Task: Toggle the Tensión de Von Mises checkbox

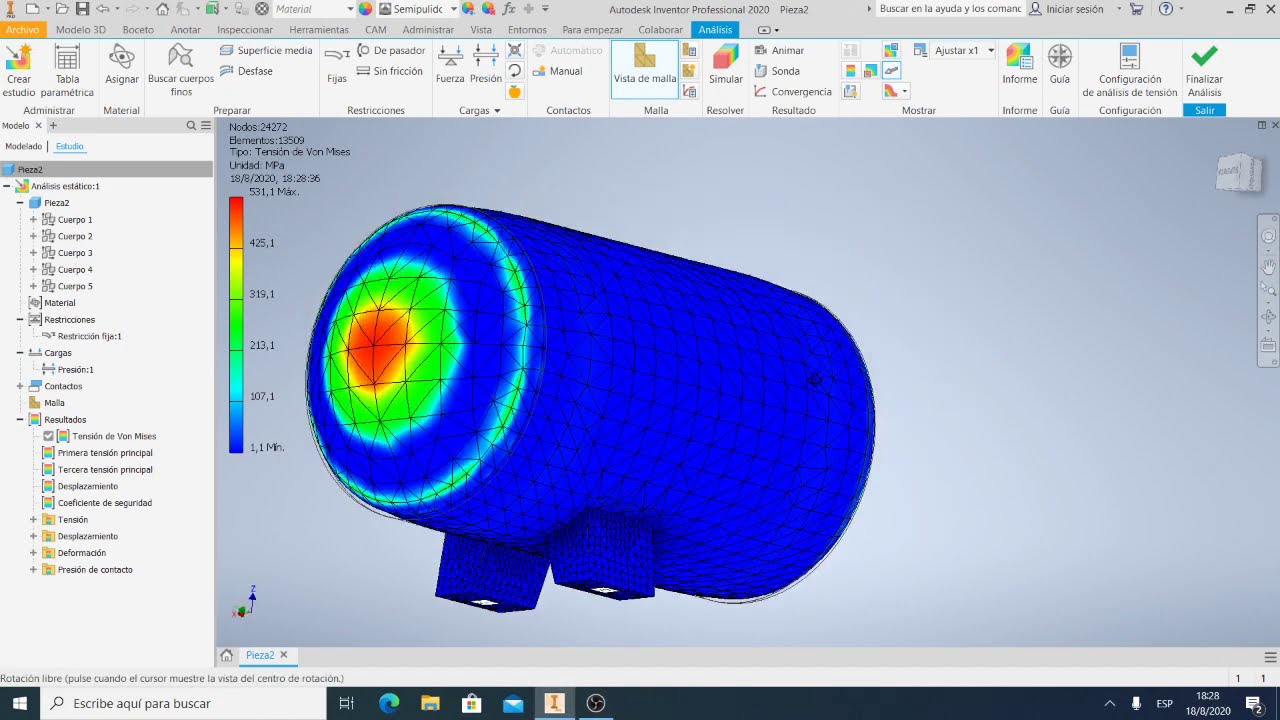Action: tap(48, 436)
